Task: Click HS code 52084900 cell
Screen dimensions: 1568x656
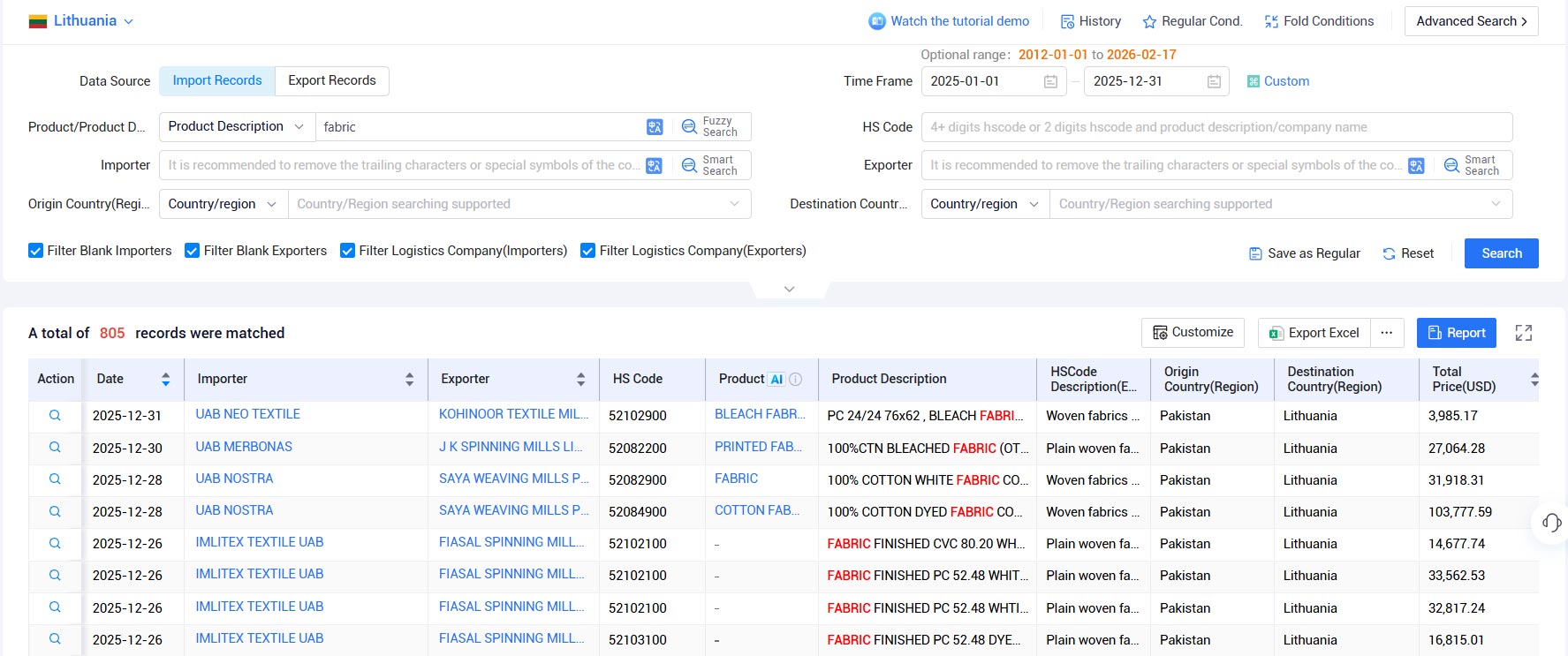Action: tap(638, 512)
